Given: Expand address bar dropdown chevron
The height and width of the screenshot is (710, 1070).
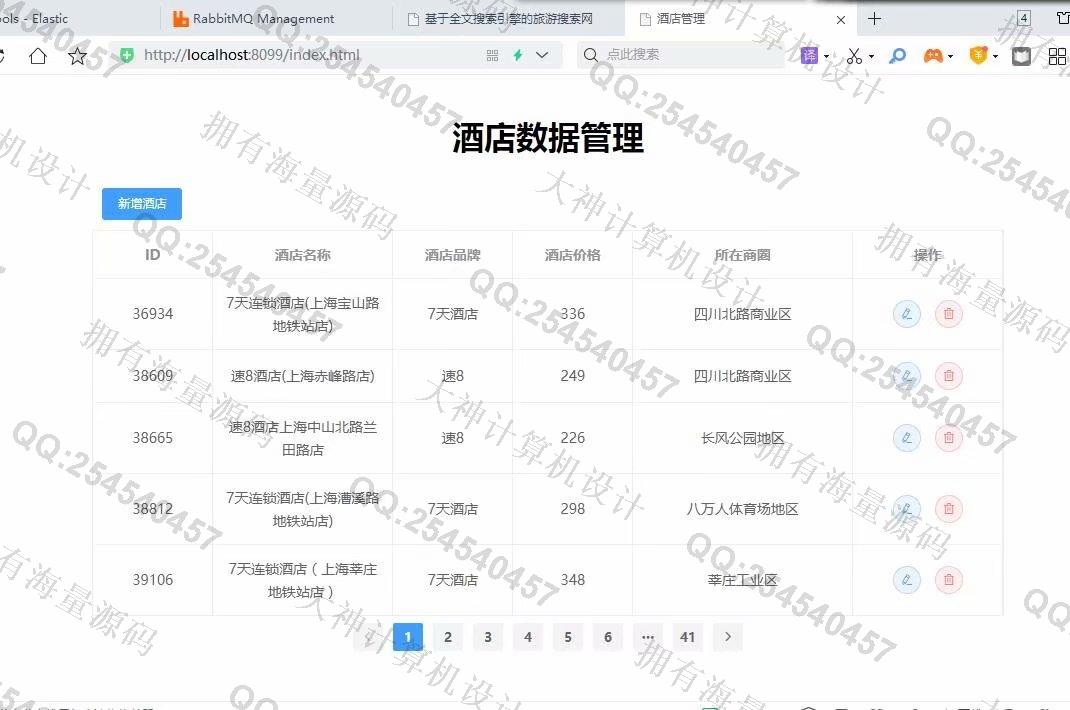Looking at the screenshot, I should point(542,55).
